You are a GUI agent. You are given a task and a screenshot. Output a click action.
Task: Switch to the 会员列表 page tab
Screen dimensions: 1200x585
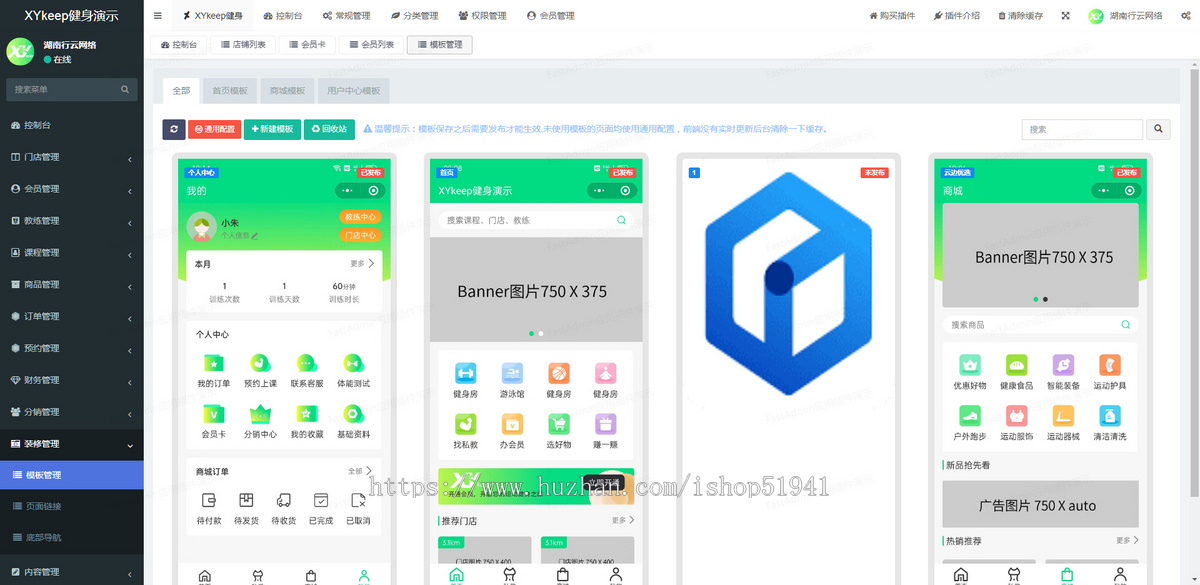click(x=370, y=45)
